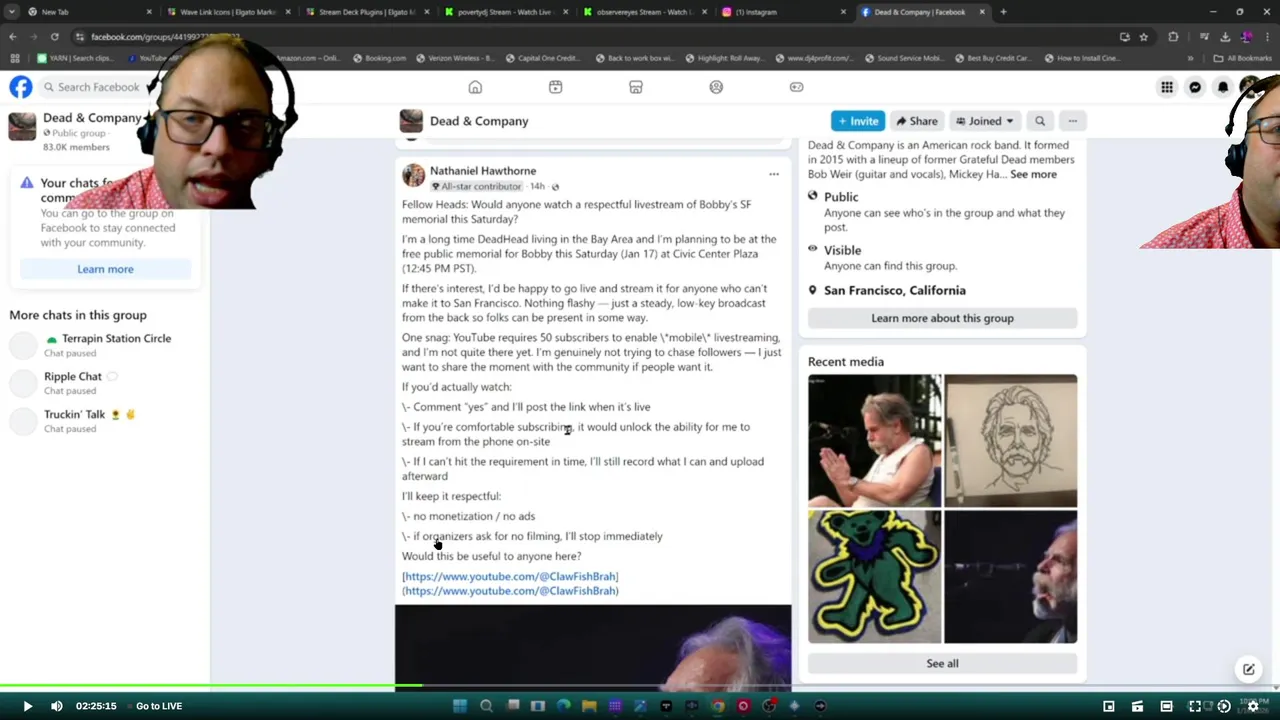Viewport: 1280px width, 720px height.
Task: Click the Invite button
Action: pyautogui.click(x=858, y=121)
